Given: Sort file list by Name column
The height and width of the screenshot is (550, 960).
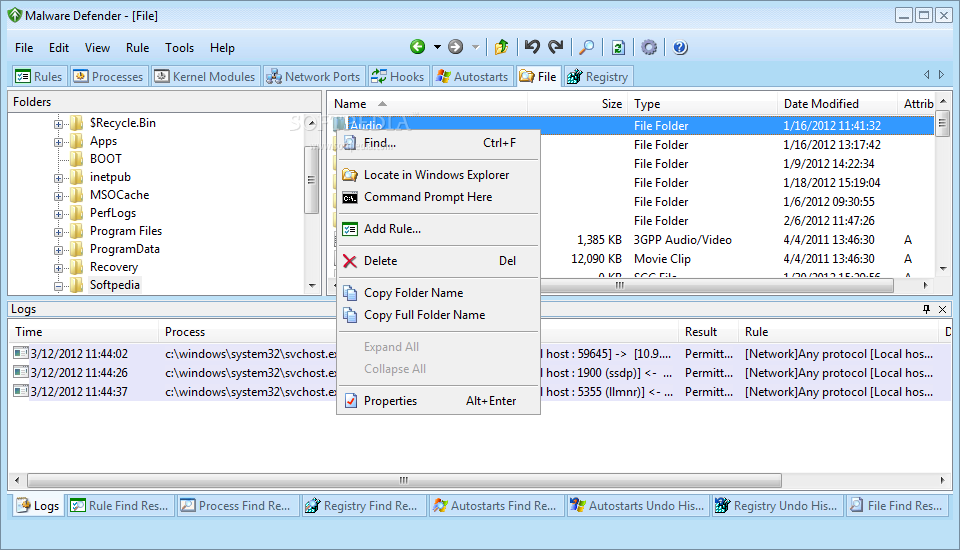Looking at the screenshot, I should 427,104.
